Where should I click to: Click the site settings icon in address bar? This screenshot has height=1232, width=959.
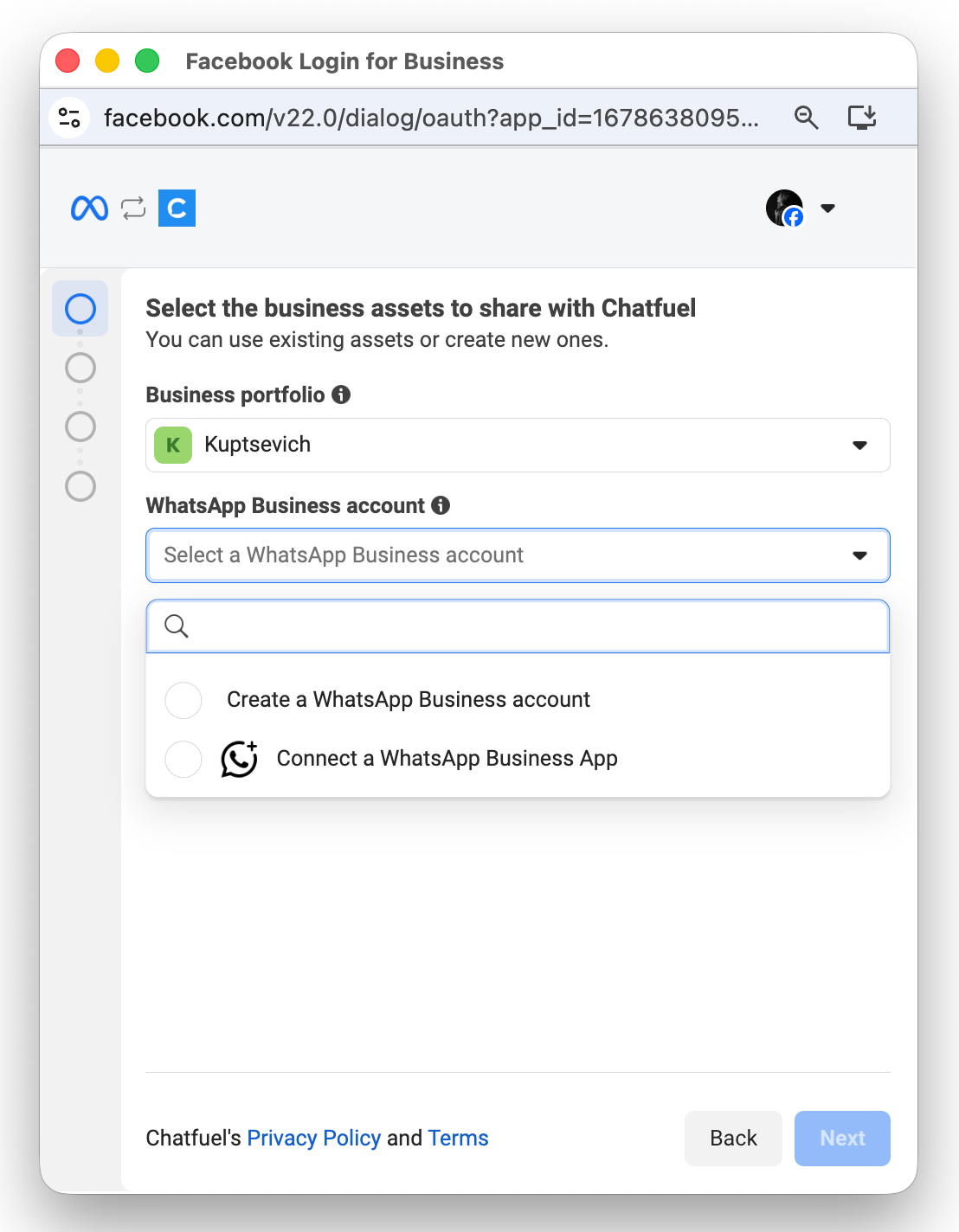(70, 117)
